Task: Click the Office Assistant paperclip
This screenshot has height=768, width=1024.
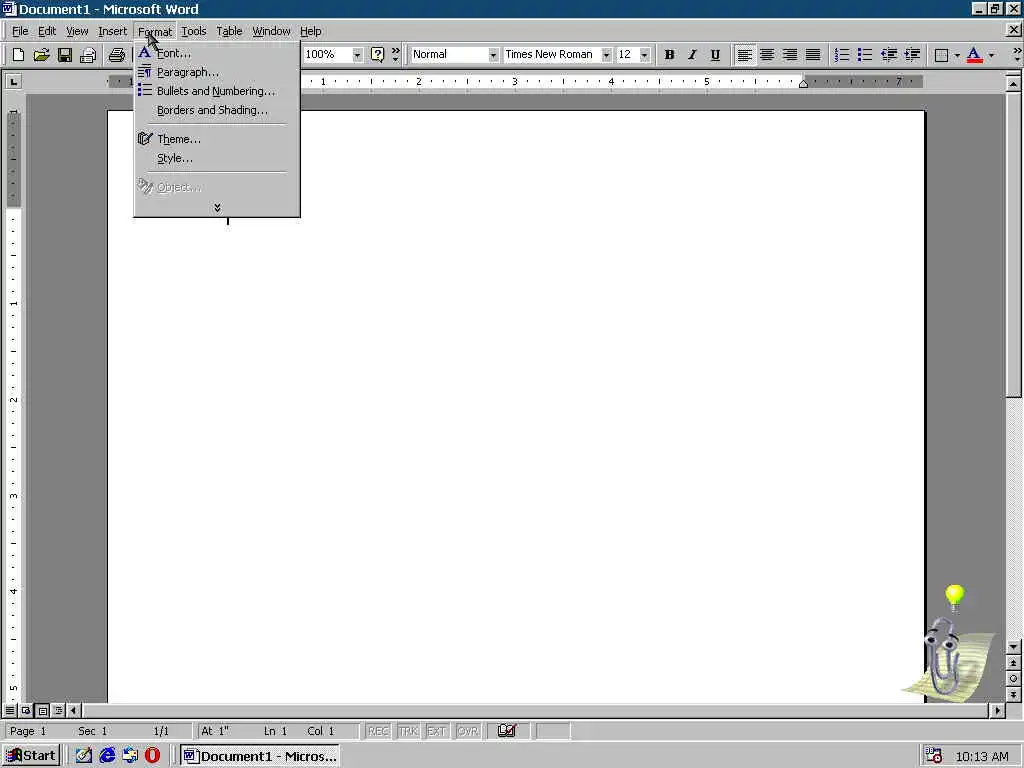Action: click(942, 656)
